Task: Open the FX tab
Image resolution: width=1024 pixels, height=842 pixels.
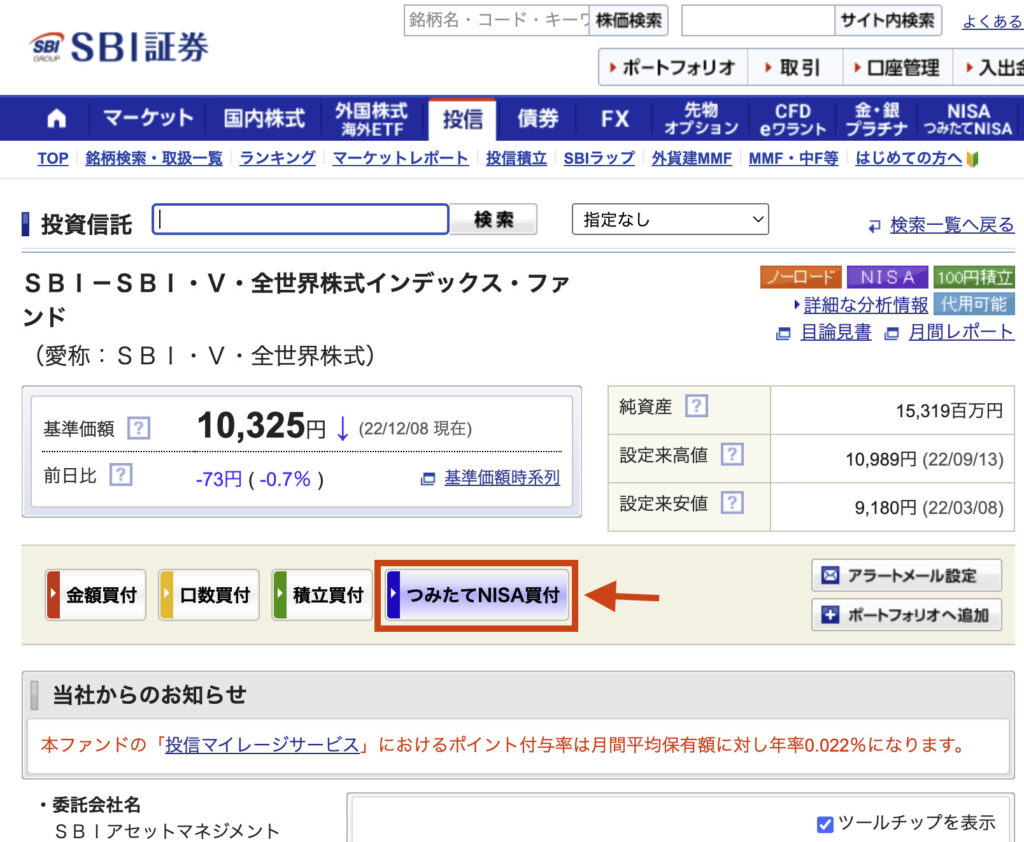Action: click(615, 118)
